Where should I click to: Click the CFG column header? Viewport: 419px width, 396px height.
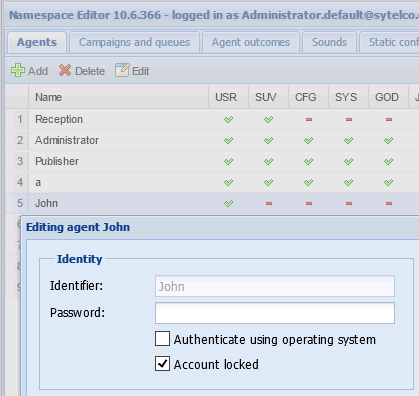(308, 97)
